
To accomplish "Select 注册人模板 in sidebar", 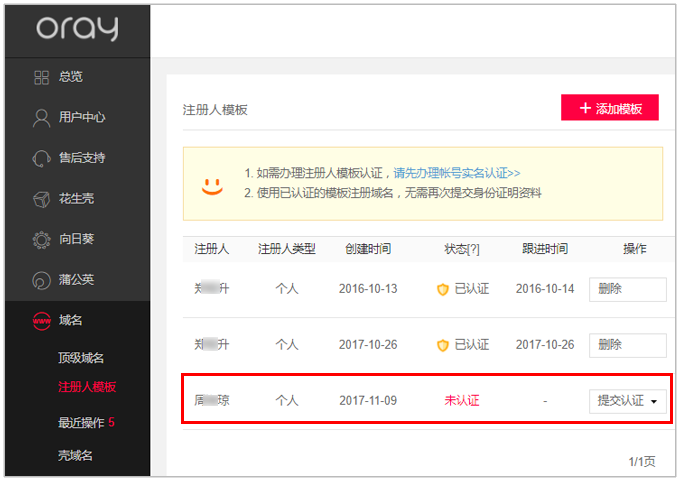I will coord(87,386).
